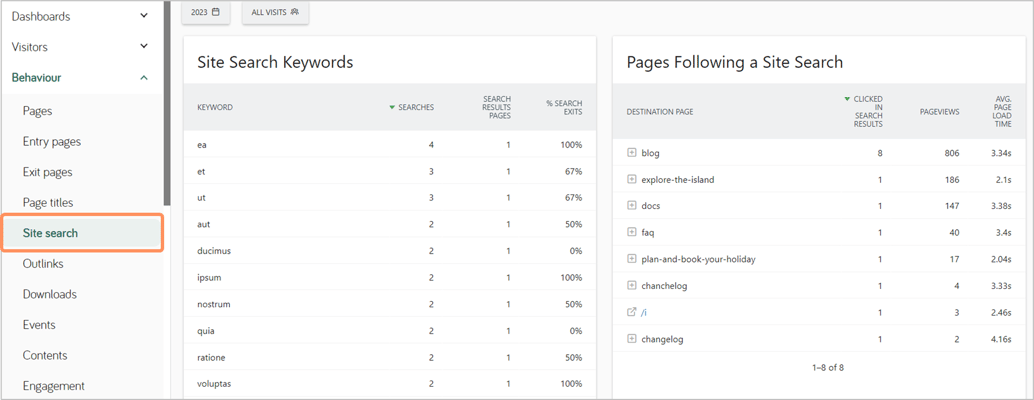This screenshot has width=1034, height=400.
Task: Expand plan-and-book-your-holiday plus icon
Action: (x=631, y=259)
